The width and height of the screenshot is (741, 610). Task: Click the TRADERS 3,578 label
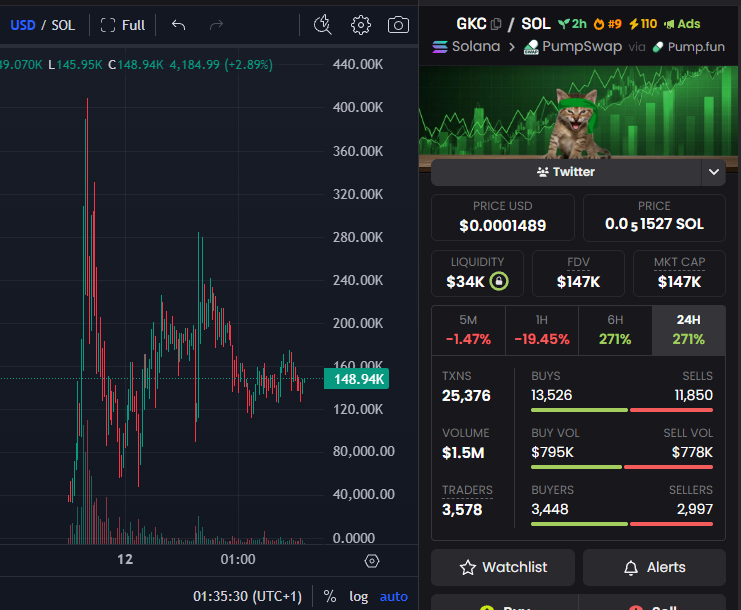coord(467,490)
